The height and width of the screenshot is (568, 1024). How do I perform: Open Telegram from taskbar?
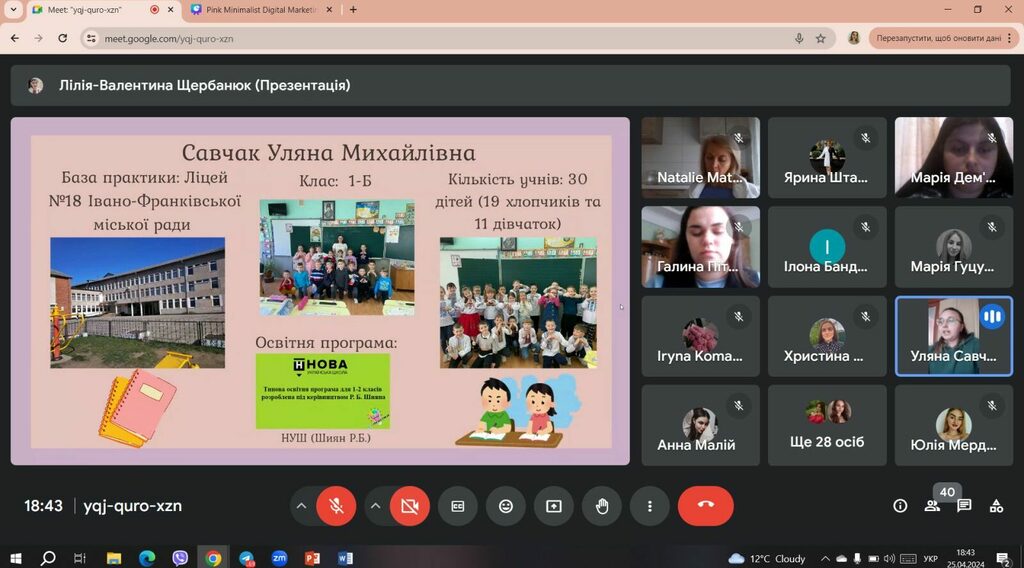[x=246, y=558]
